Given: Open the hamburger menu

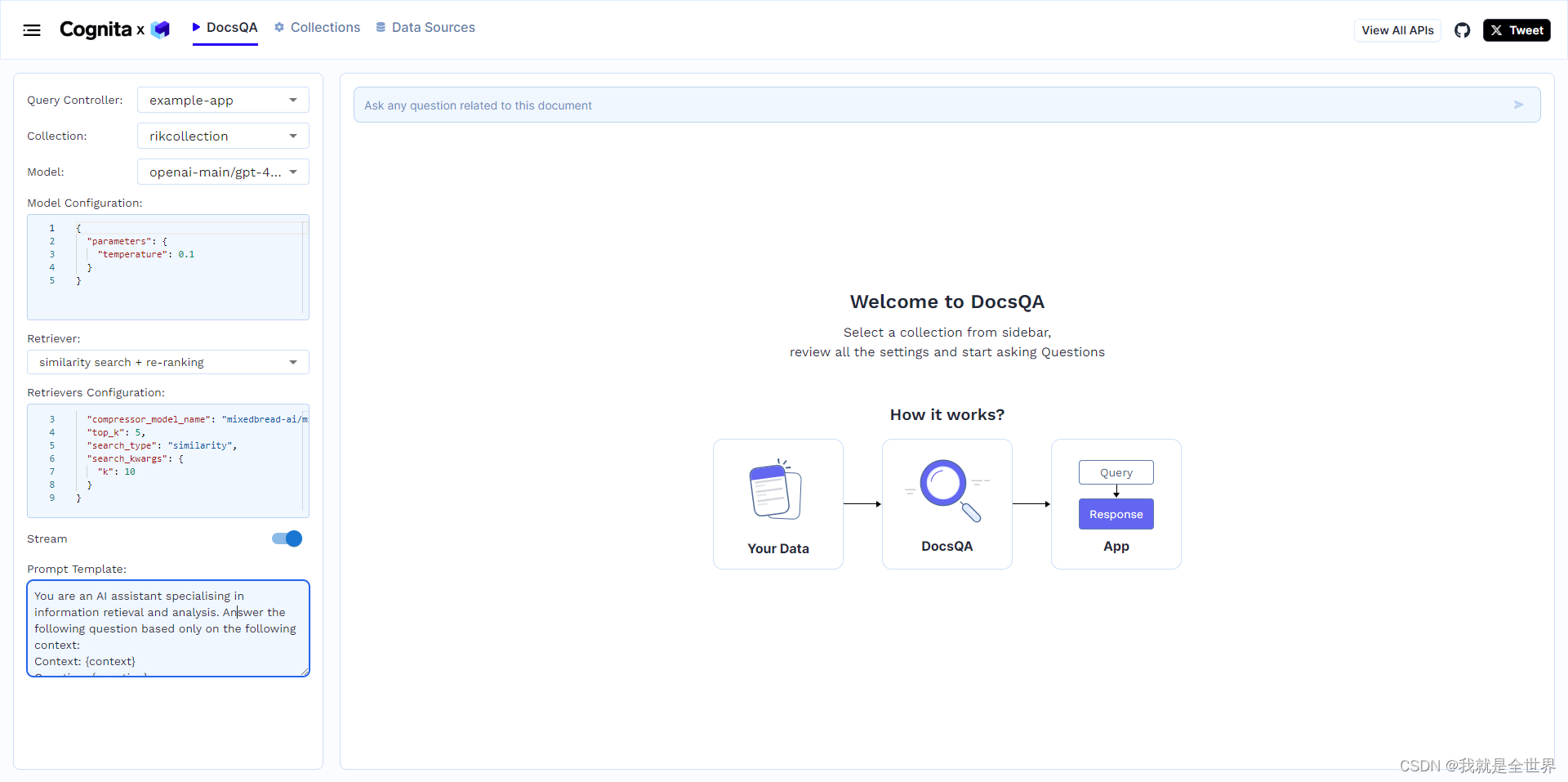Looking at the screenshot, I should point(32,30).
